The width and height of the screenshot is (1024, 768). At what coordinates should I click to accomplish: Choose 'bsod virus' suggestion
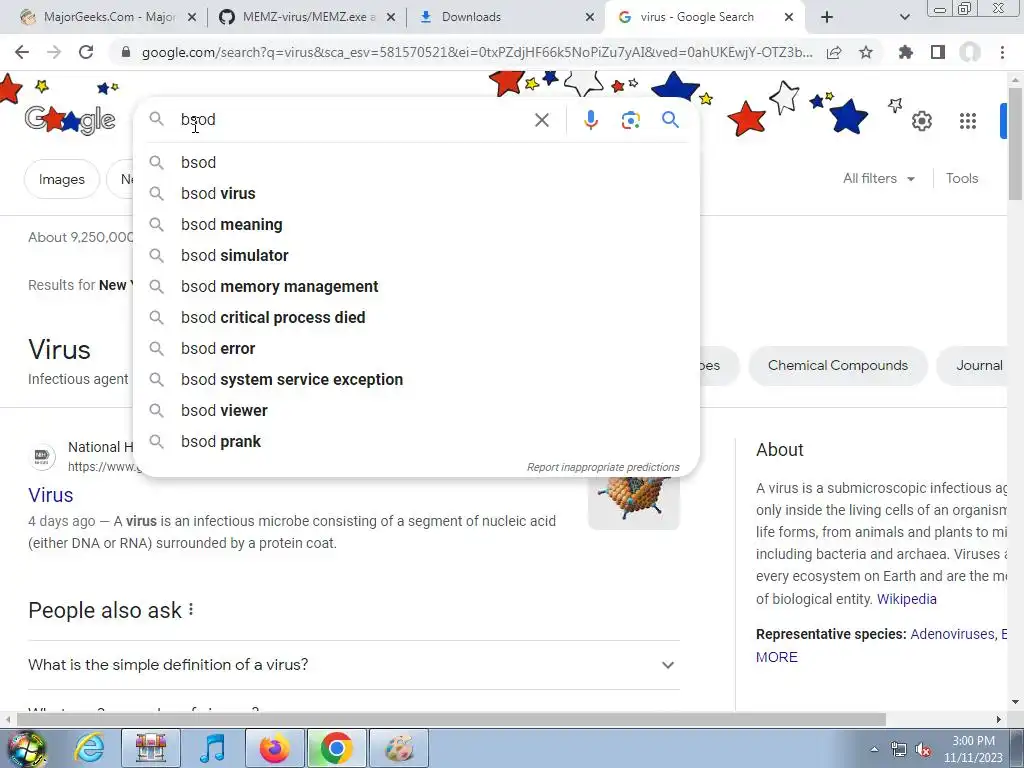click(x=416, y=193)
